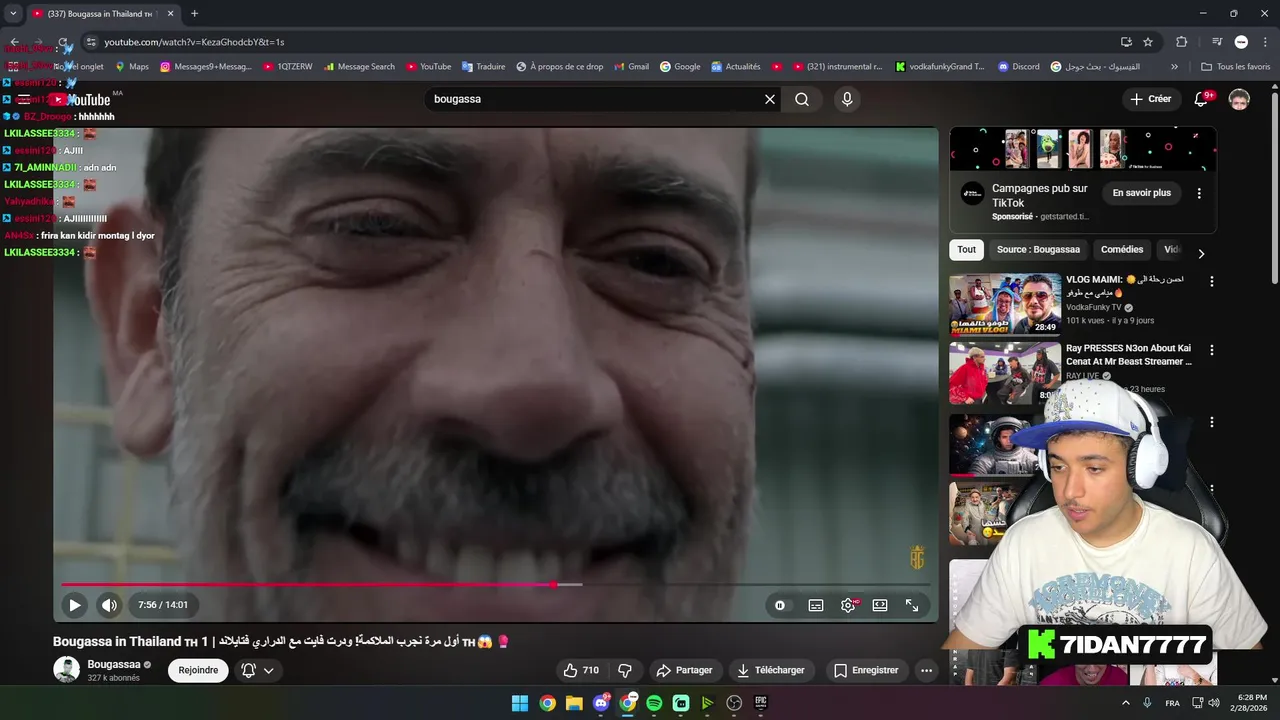This screenshot has height=720, width=1280.
Task: Bookmark this page with the star
Action: pyautogui.click(x=1148, y=42)
